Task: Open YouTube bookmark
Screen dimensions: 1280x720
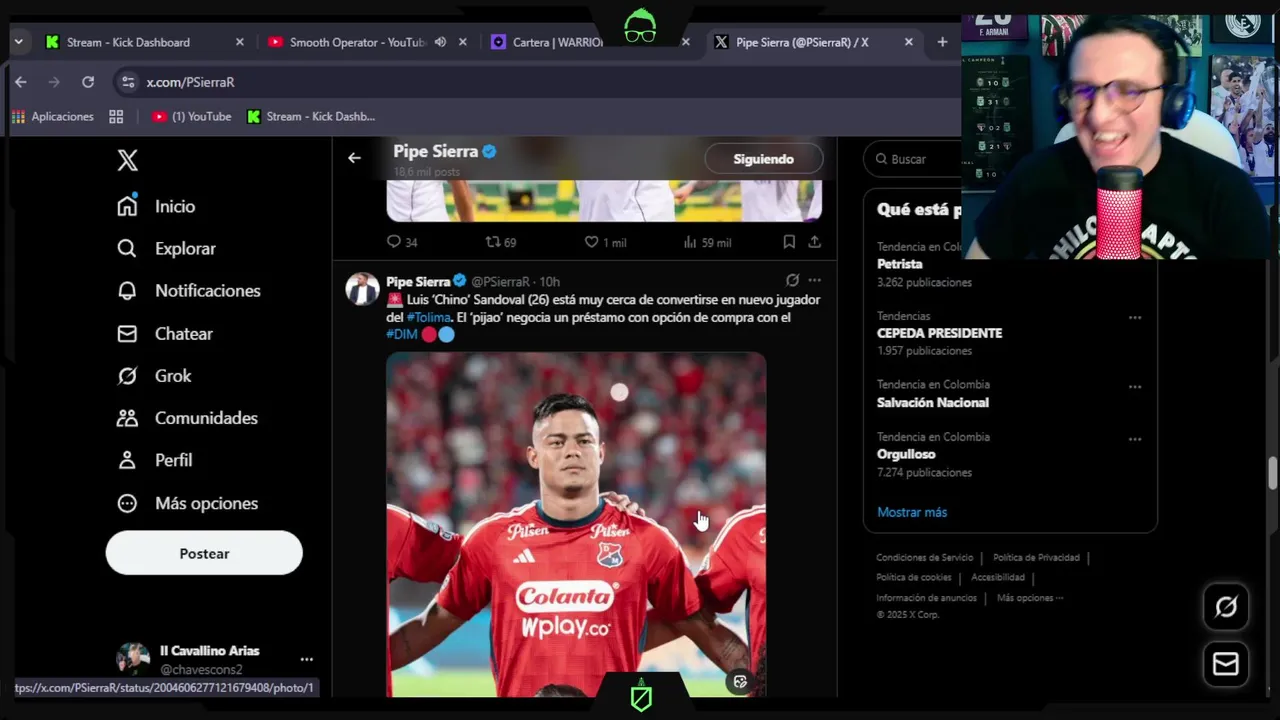Action: [192, 117]
